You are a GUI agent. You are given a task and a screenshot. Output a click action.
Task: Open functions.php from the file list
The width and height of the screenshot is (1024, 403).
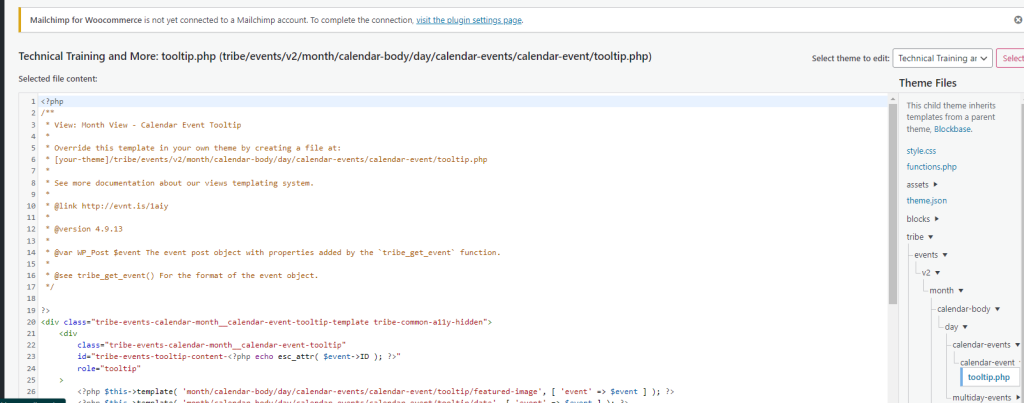pos(930,167)
